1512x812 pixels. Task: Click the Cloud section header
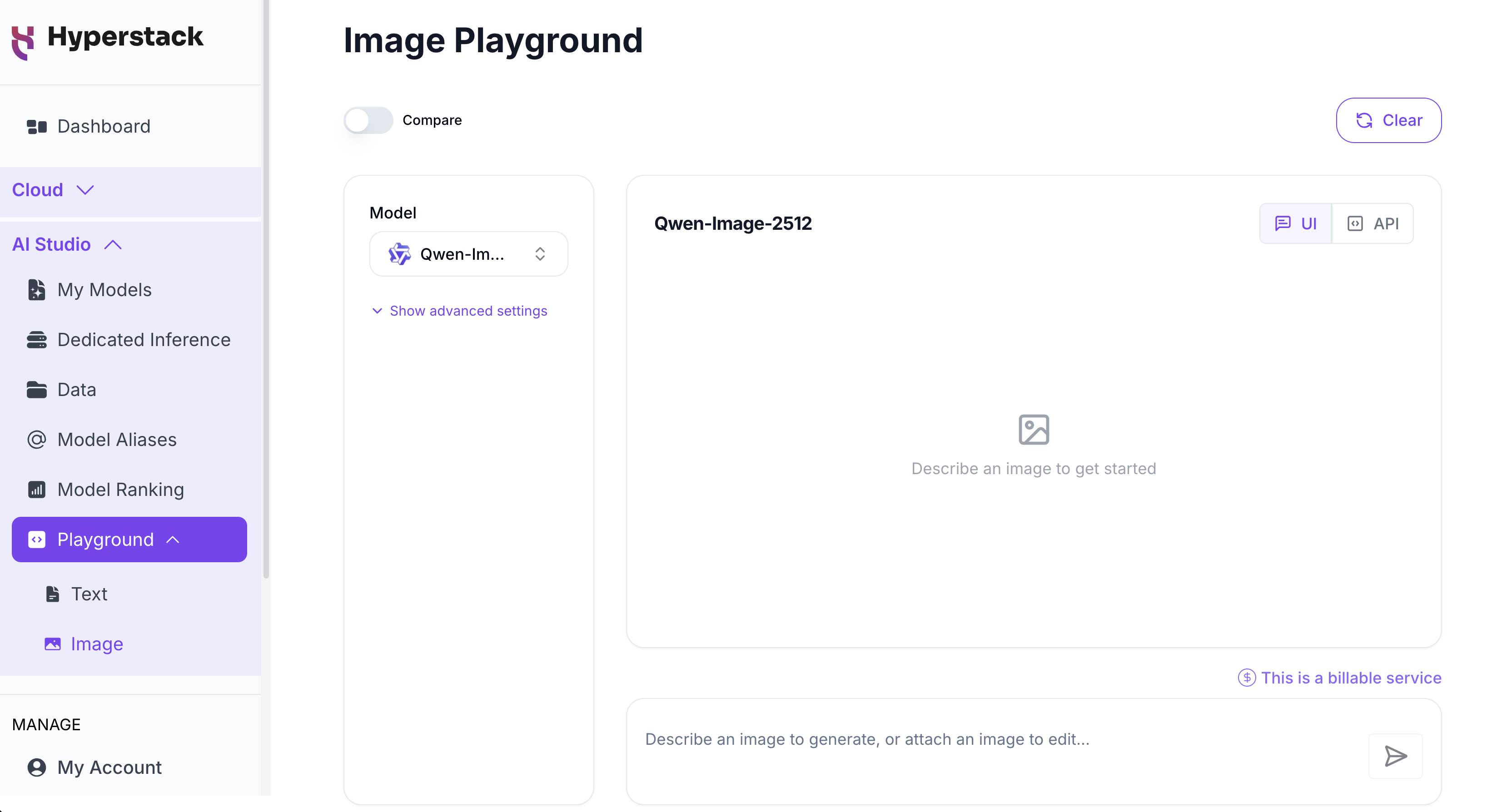(130, 192)
